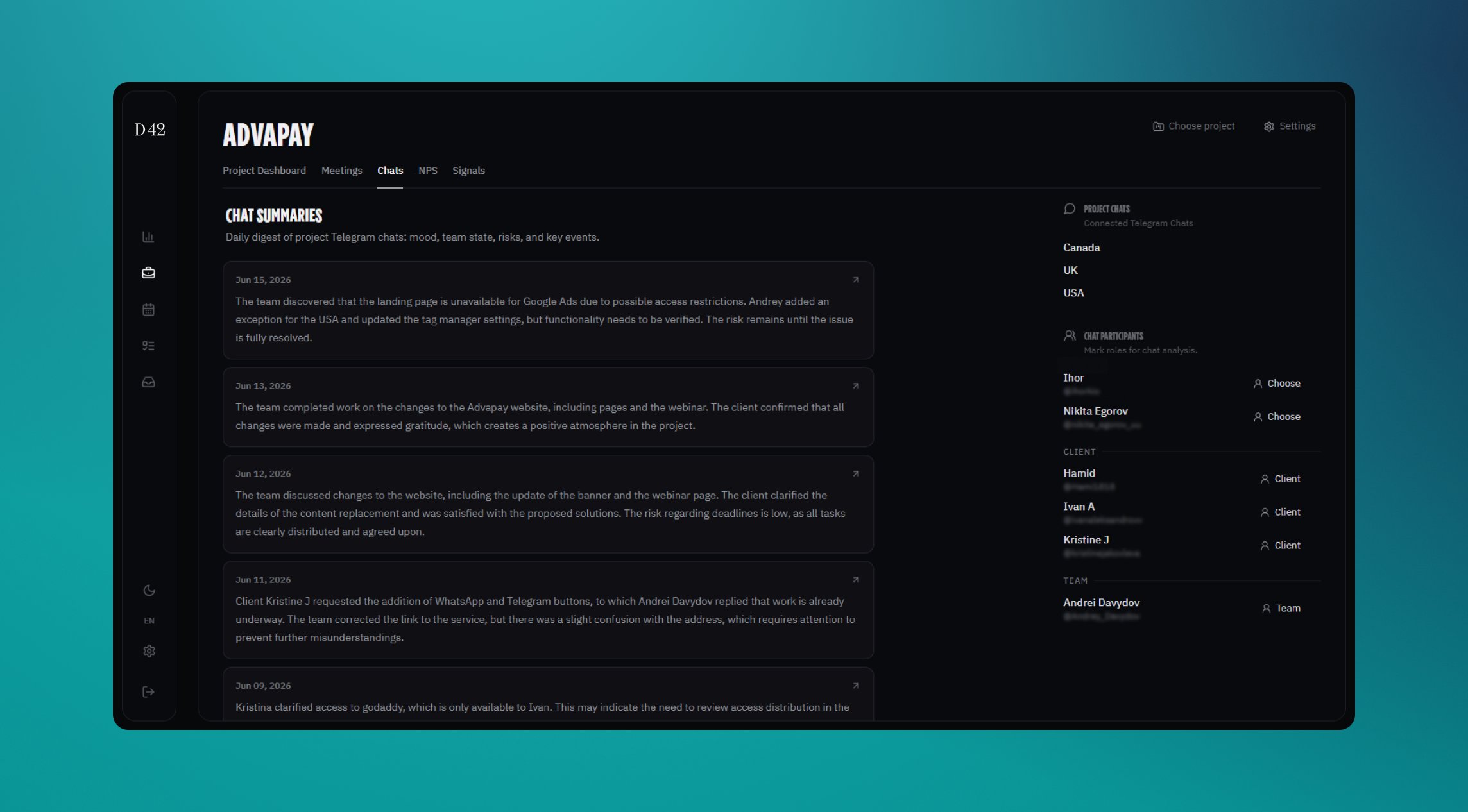The height and width of the screenshot is (812, 1468).
Task: Change Hamid's Client role selector
Action: pos(1280,479)
